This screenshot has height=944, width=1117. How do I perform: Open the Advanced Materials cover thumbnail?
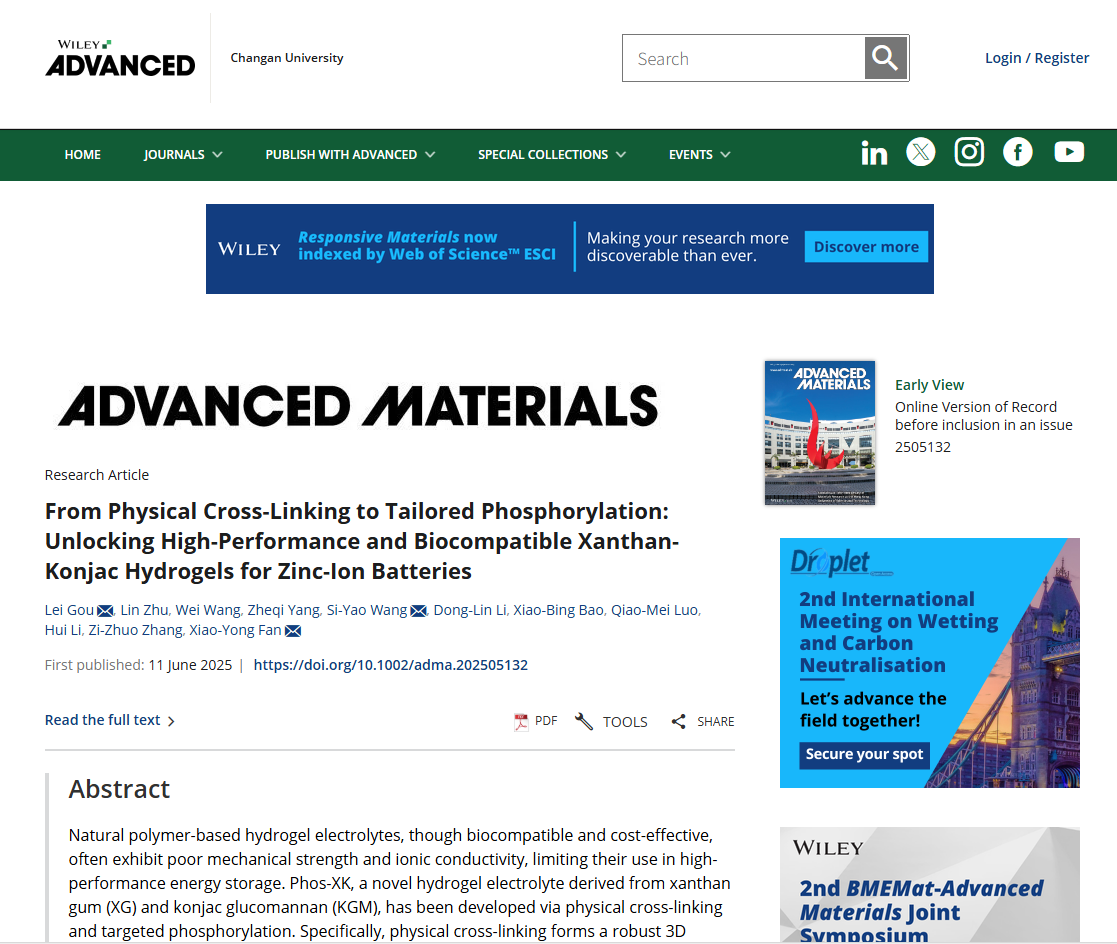819,432
